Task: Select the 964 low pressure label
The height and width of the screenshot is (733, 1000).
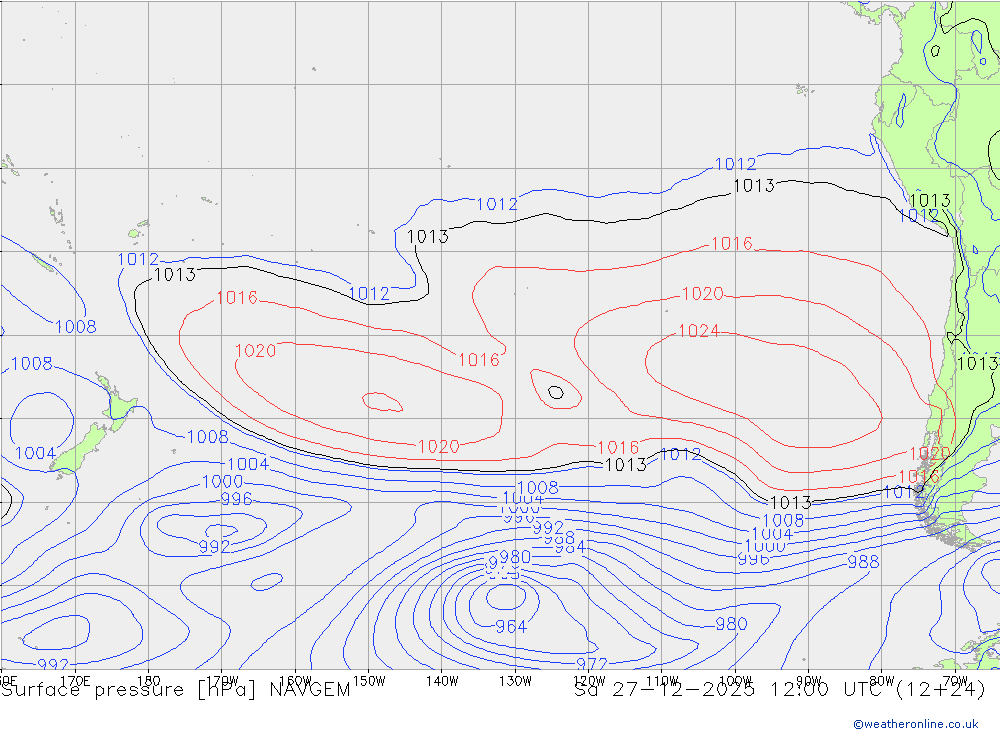Action: click(511, 626)
